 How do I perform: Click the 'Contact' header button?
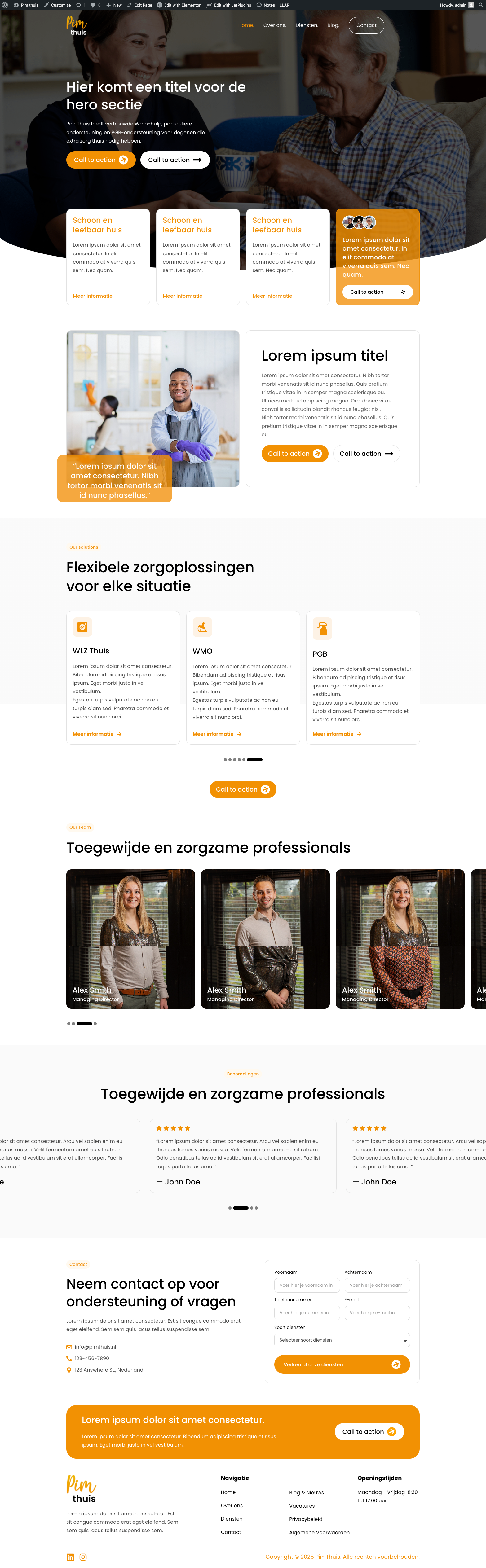pyautogui.click(x=366, y=26)
